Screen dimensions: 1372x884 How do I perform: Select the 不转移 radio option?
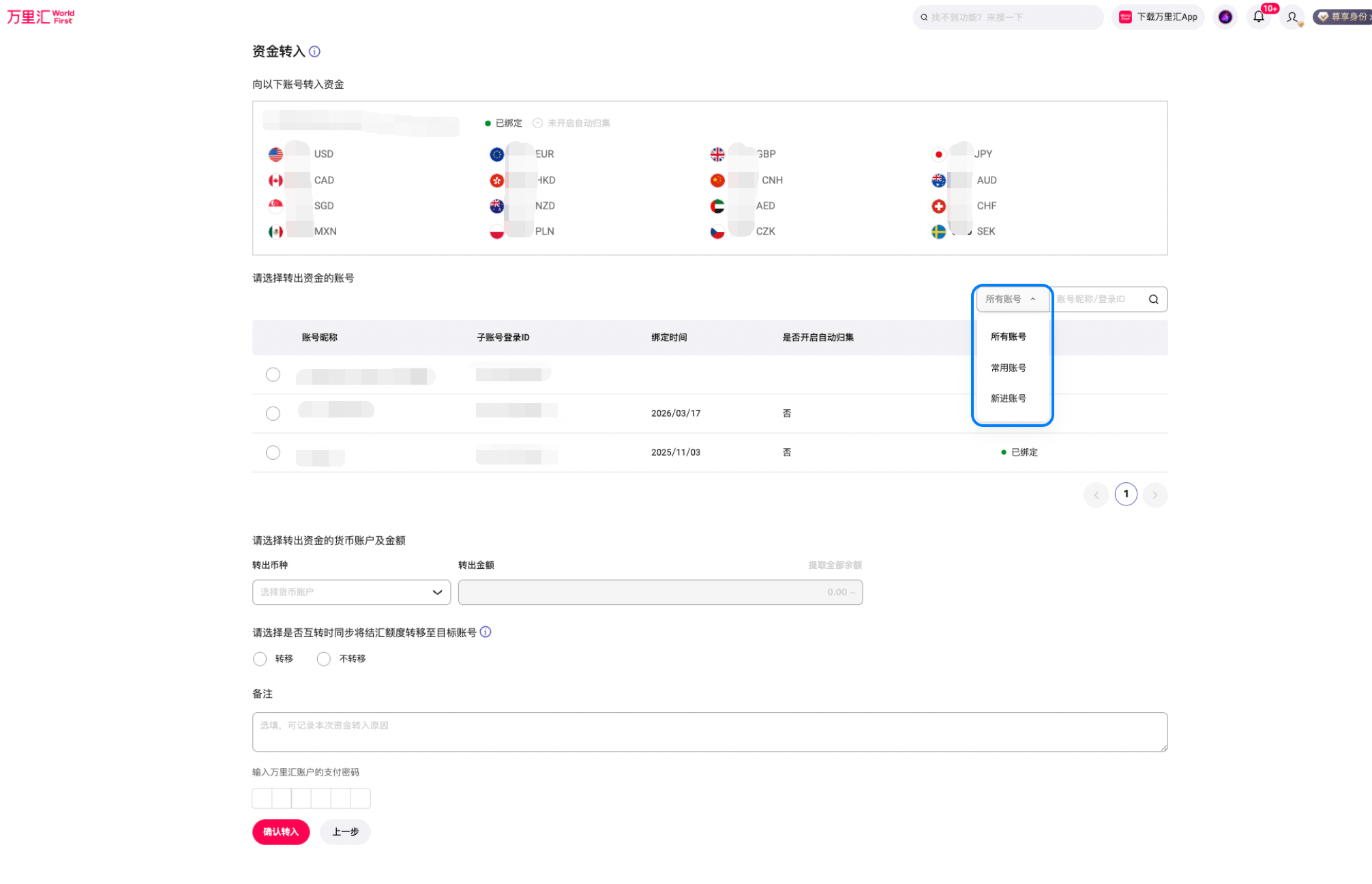coord(324,659)
